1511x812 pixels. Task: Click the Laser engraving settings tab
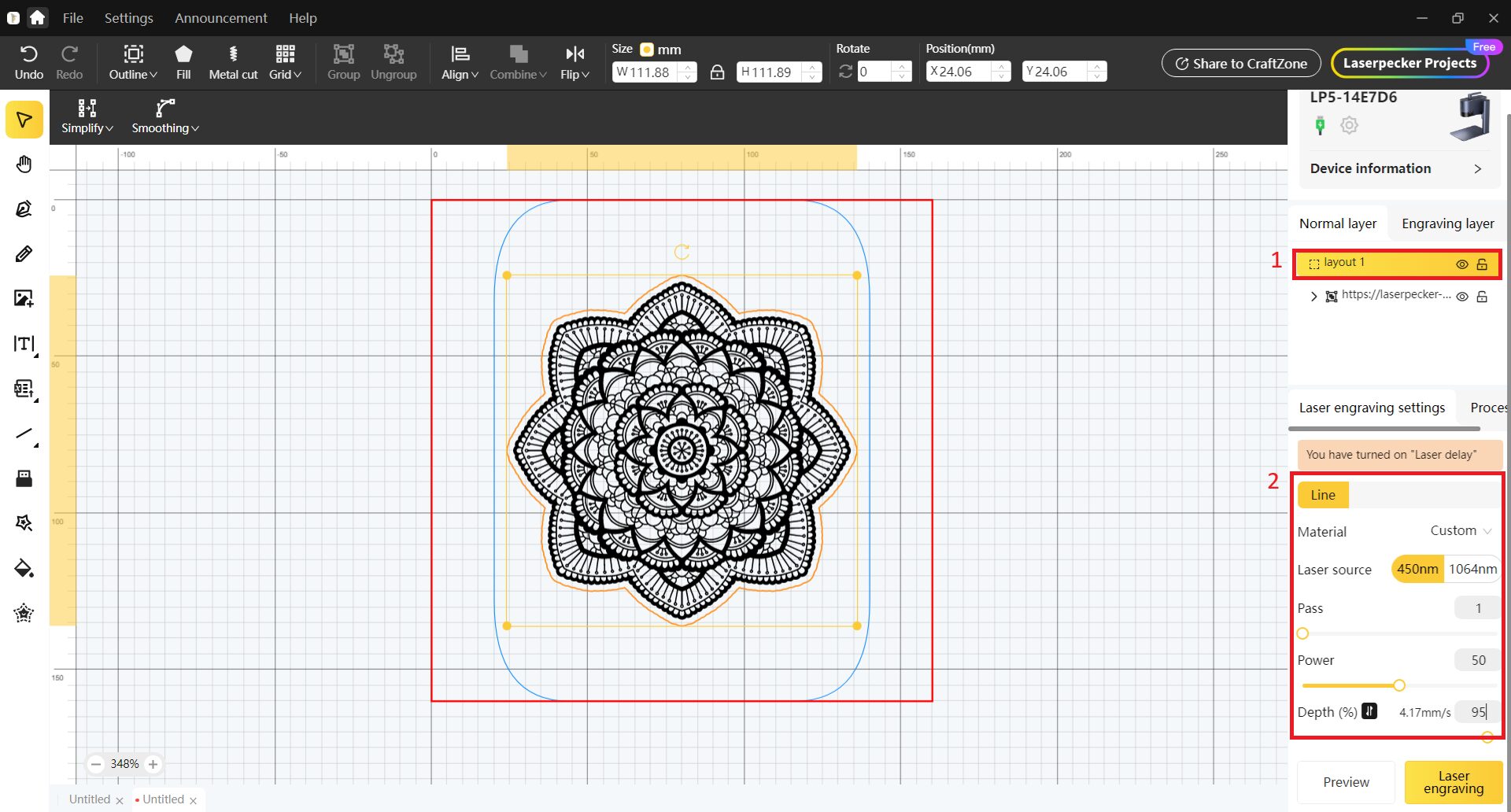1372,408
